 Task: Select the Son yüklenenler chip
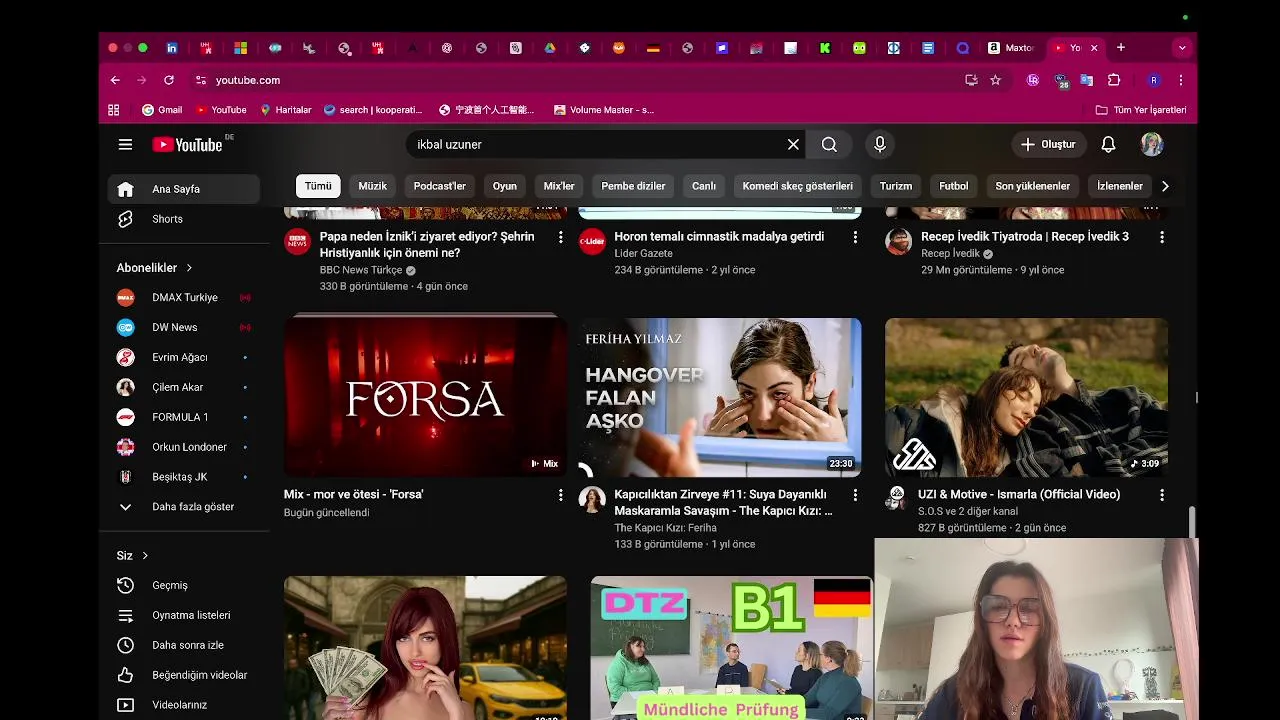(1033, 186)
